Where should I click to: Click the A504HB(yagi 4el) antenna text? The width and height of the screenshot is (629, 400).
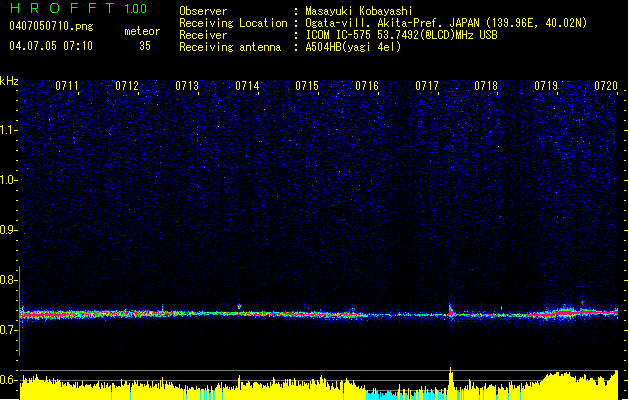tap(353, 47)
